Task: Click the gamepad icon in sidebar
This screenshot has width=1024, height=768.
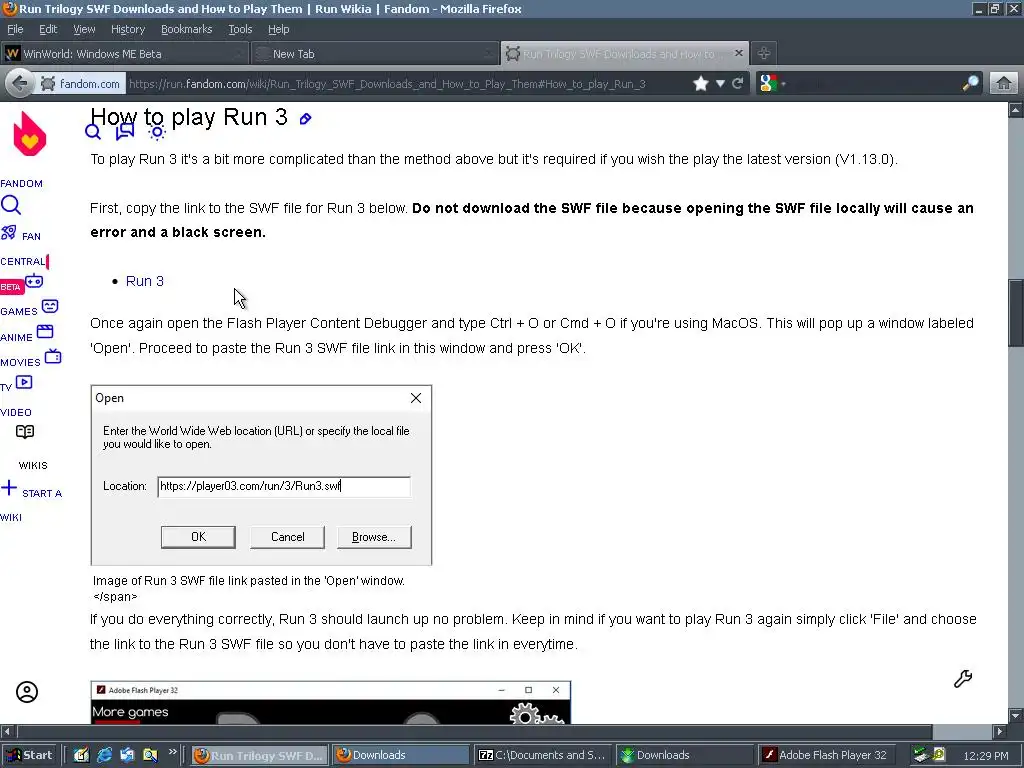Action: tap(34, 281)
